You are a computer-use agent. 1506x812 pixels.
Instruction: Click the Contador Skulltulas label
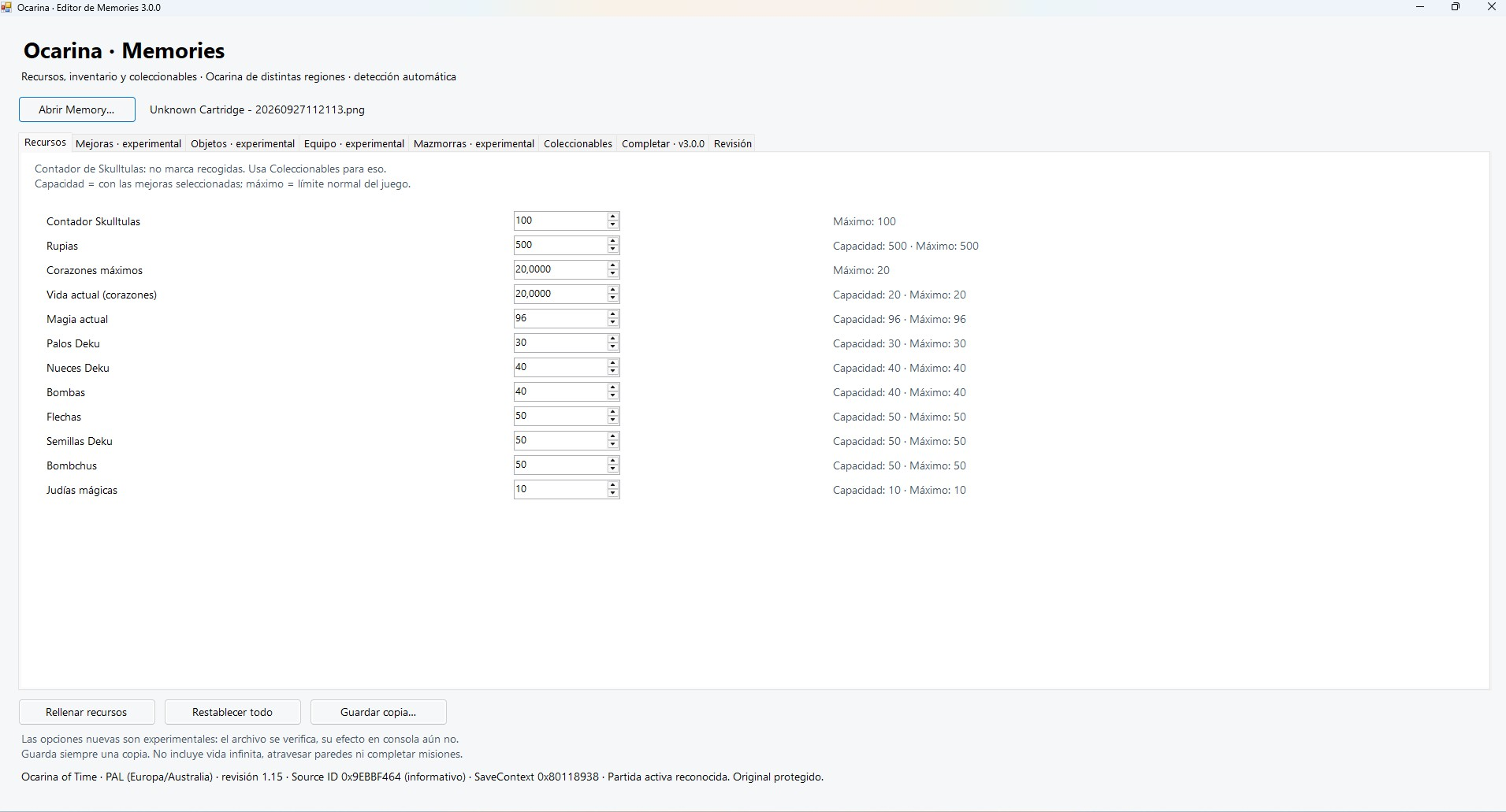click(x=93, y=221)
